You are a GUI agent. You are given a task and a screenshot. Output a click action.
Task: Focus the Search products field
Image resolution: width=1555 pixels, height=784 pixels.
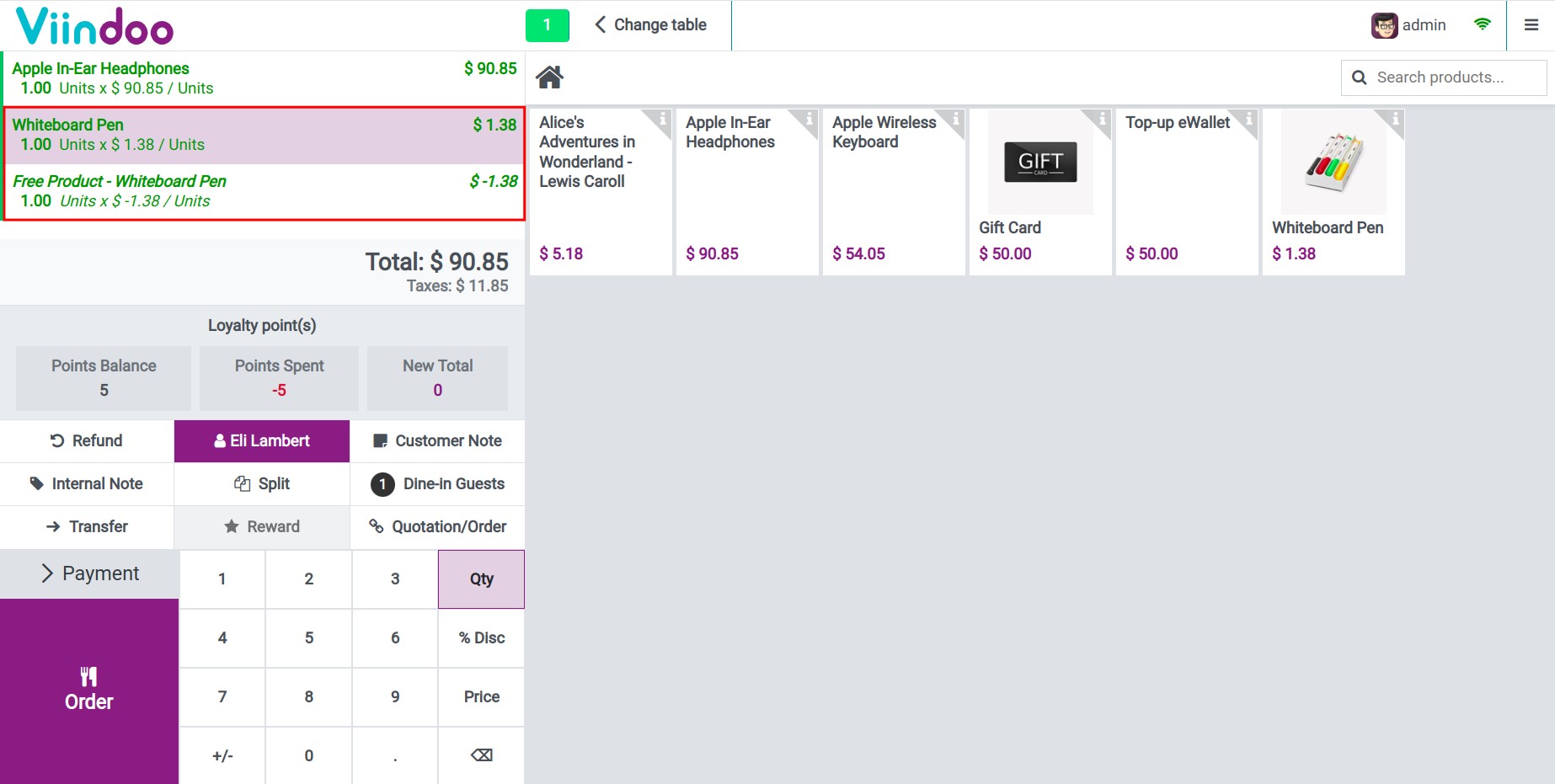[x=1444, y=77]
